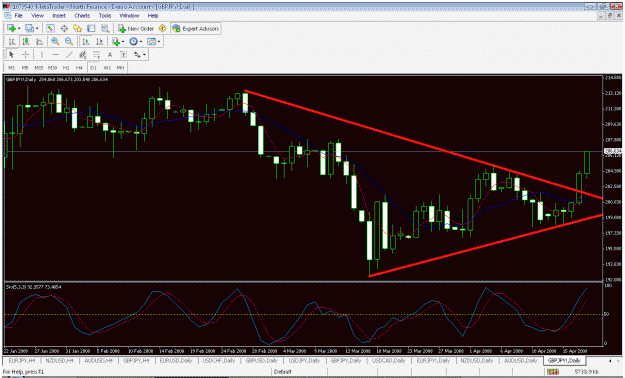Image resolution: width=625 pixels, height=378 pixels.
Task: Select the Trendline drawing tool
Action: pos(69,54)
